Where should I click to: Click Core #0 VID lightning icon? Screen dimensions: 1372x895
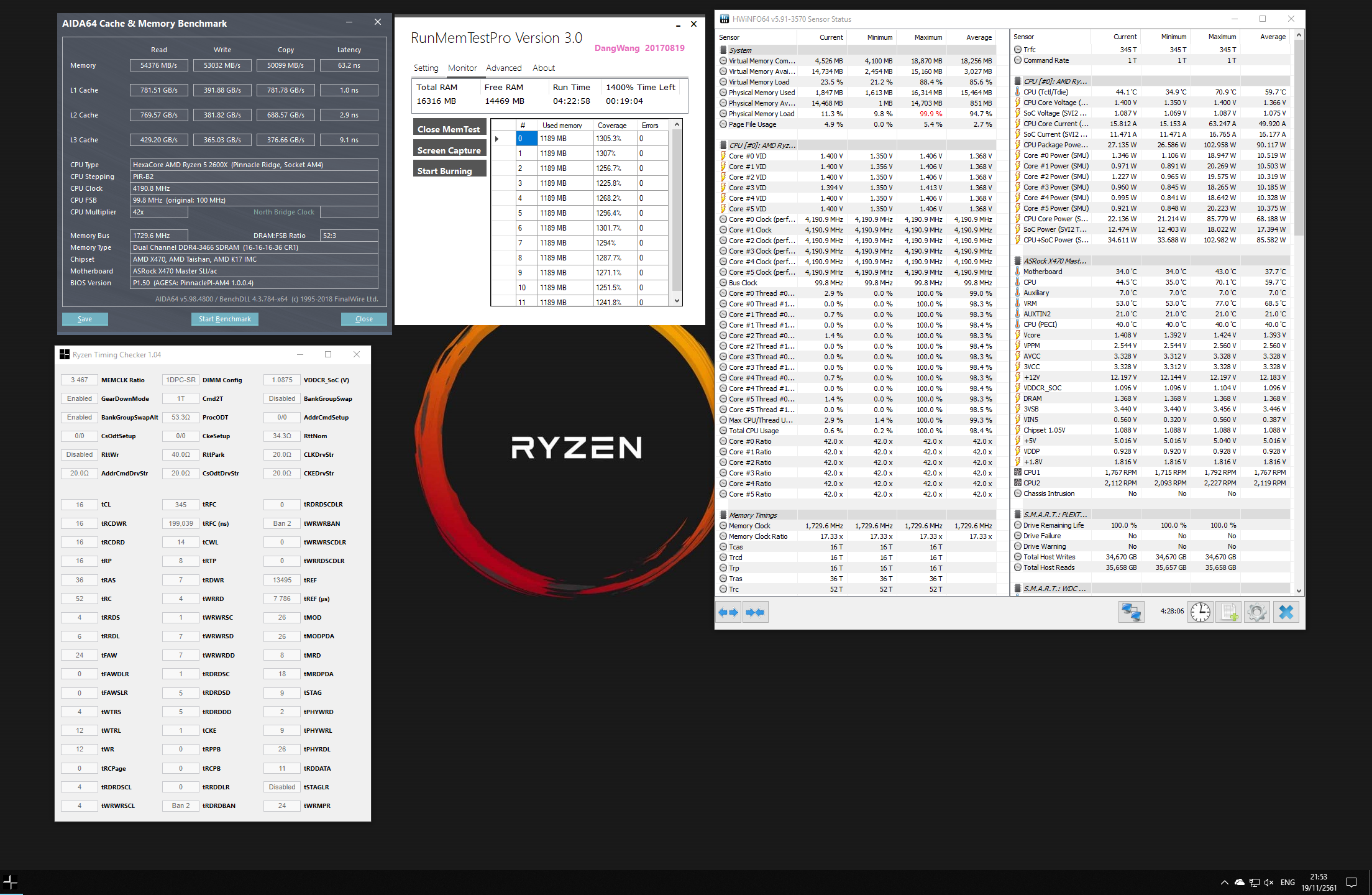click(x=723, y=156)
